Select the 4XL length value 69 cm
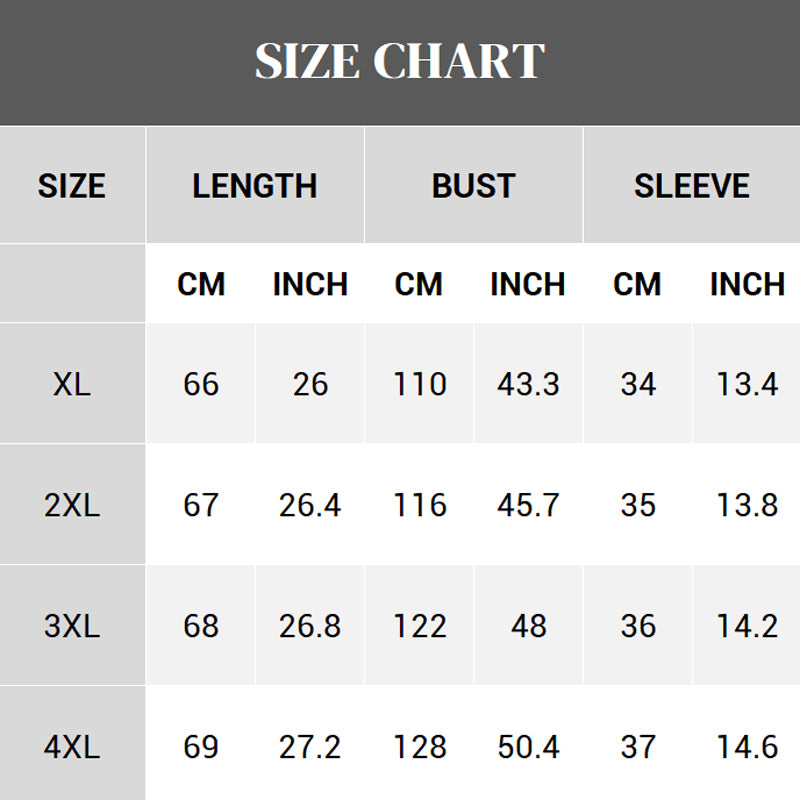The width and height of the screenshot is (800, 800). [201, 747]
